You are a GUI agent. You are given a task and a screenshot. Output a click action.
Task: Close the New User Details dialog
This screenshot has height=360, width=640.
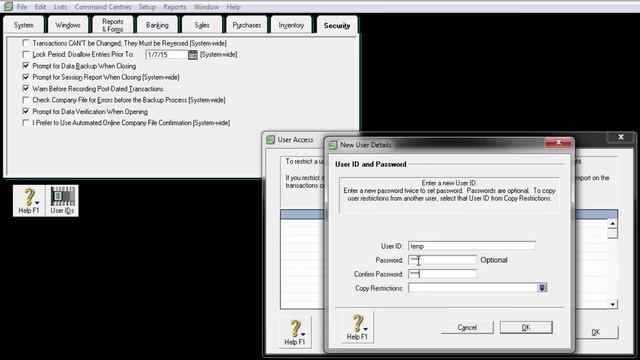click(x=558, y=142)
